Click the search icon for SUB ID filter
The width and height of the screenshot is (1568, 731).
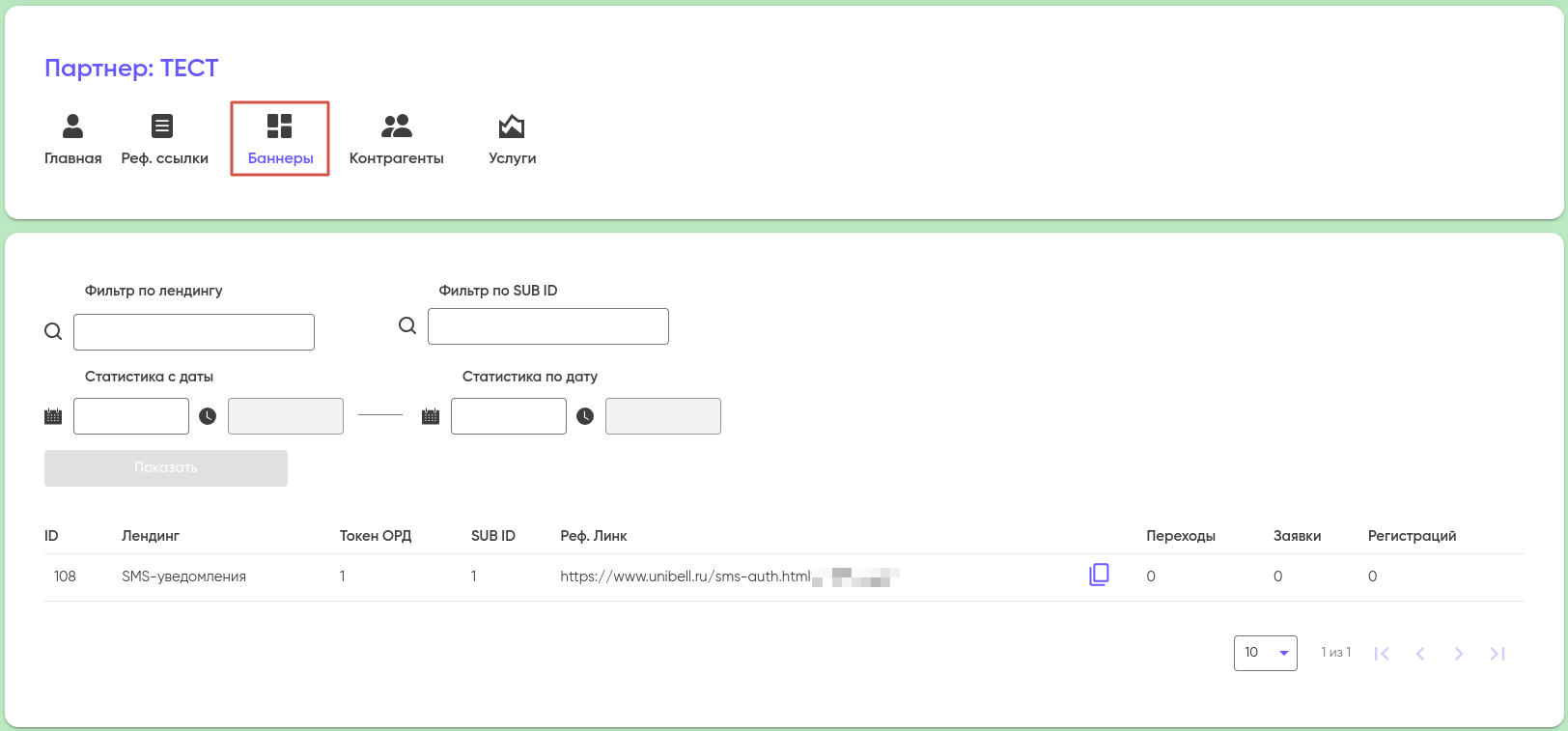[407, 325]
